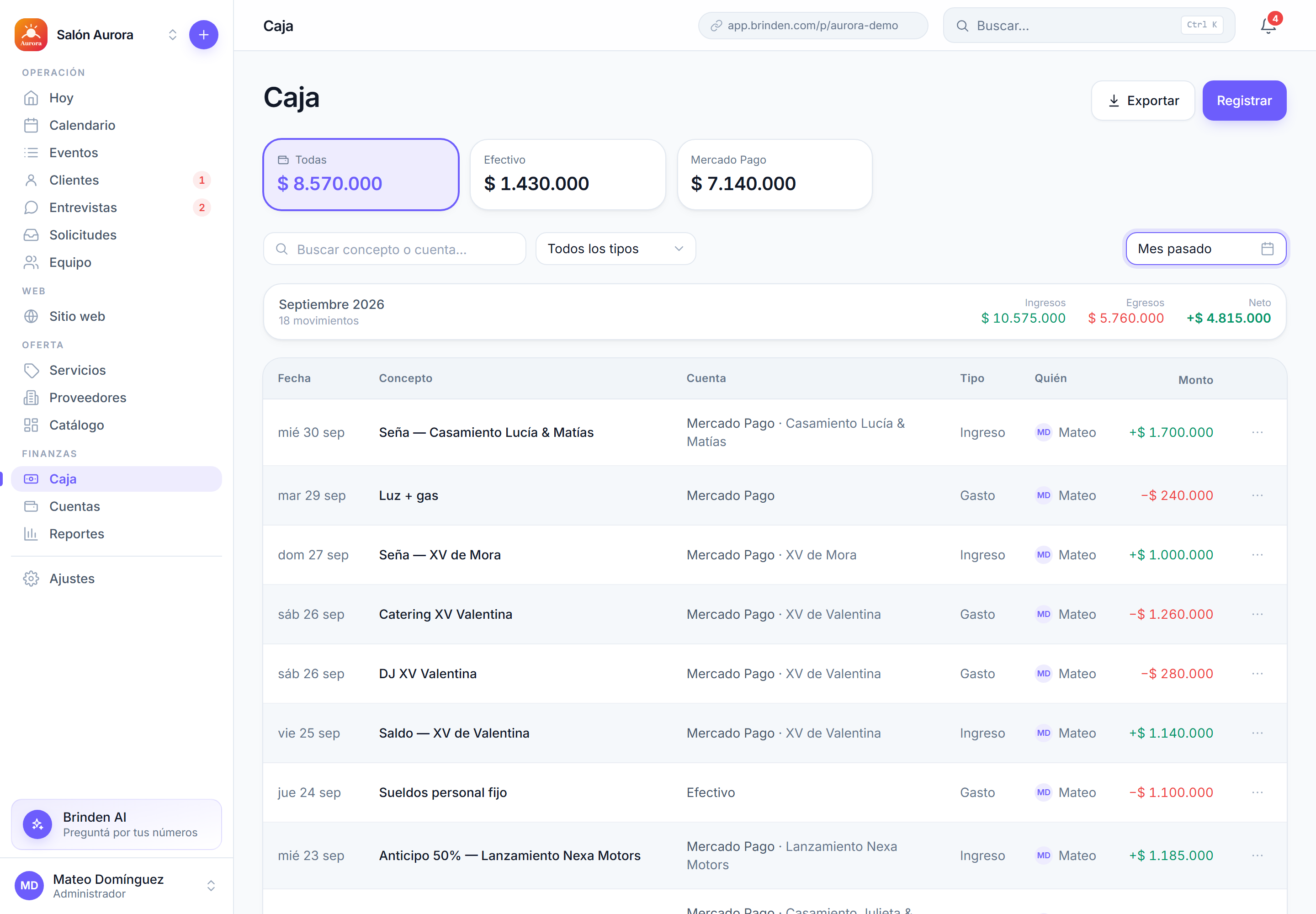This screenshot has height=914, width=1316.
Task: Open Entrevistas in sidebar
Action: click(116, 208)
